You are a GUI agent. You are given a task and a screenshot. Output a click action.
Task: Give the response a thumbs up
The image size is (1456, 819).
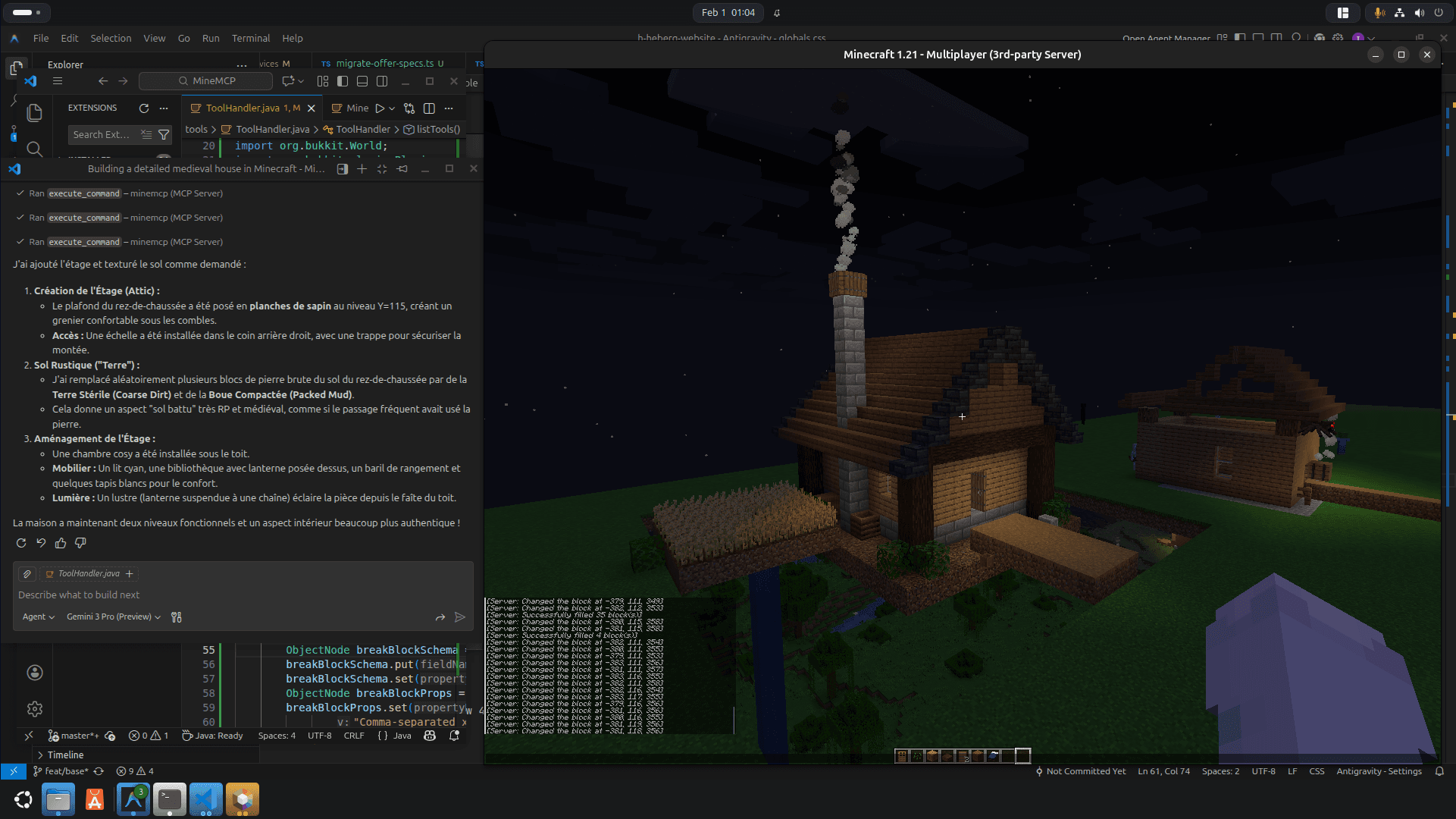61,543
